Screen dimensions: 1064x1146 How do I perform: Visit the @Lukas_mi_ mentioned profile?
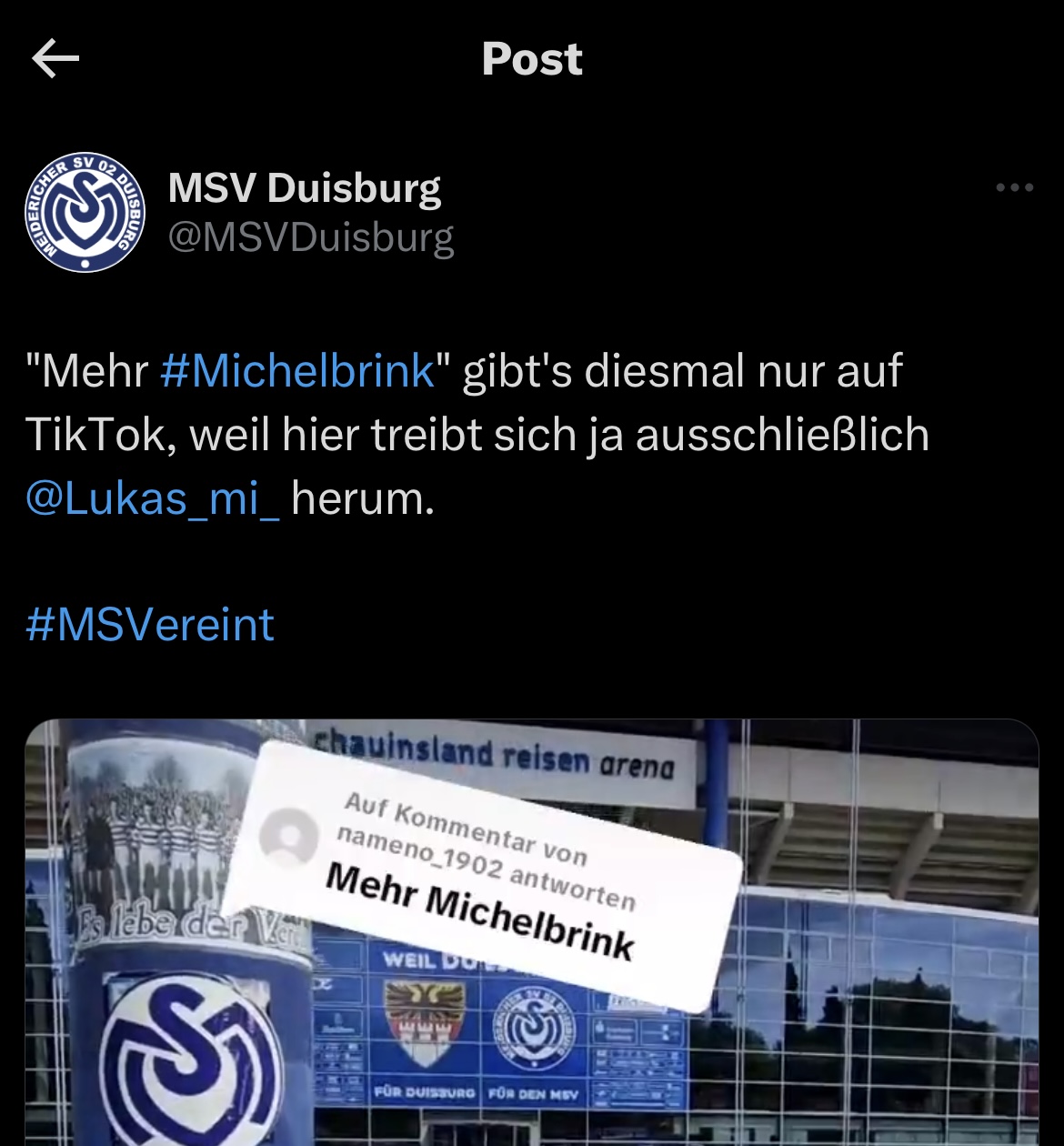point(153,498)
